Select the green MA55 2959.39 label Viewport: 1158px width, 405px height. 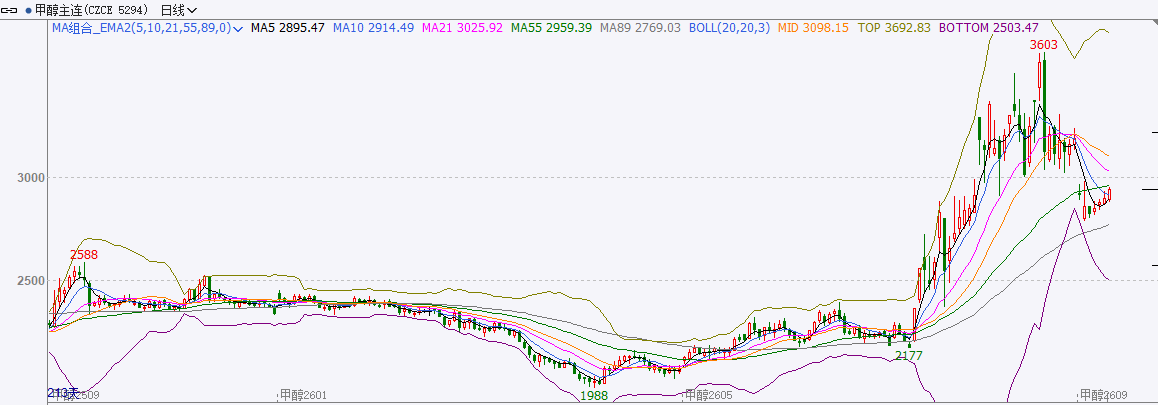[x=551, y=28]
